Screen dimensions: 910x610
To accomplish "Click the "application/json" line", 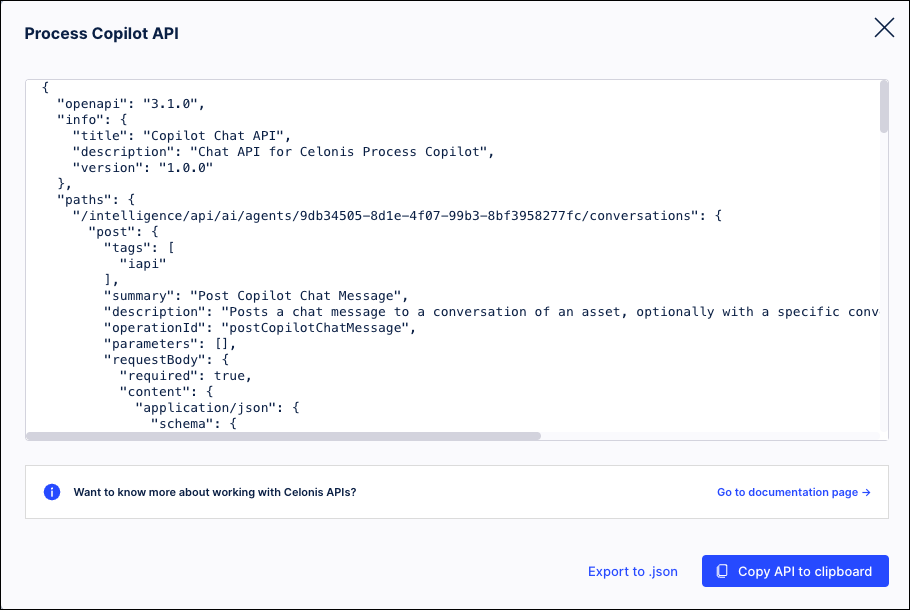I will pos(218,408).
